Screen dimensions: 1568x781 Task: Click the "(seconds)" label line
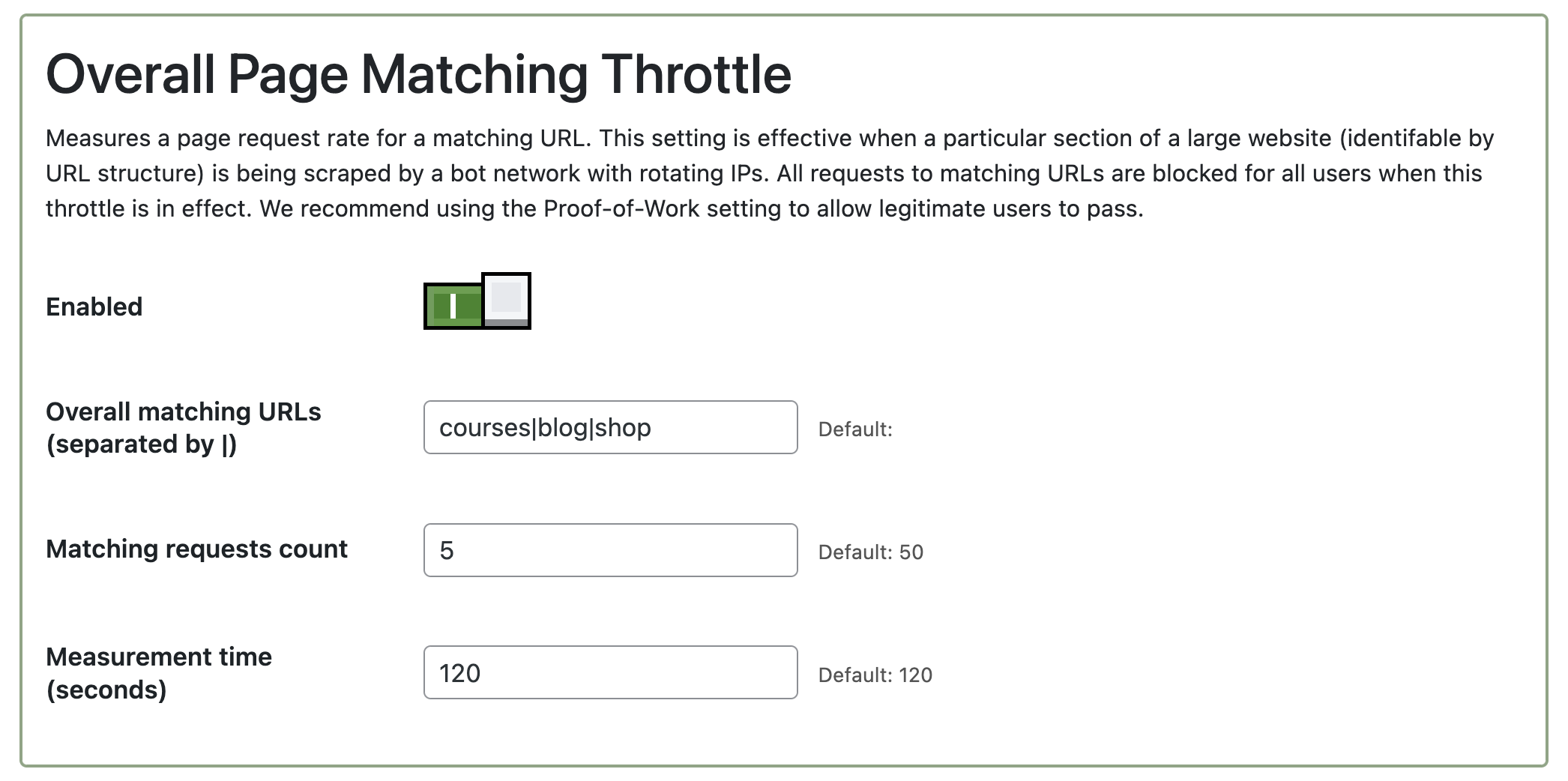tap(106, 690)
